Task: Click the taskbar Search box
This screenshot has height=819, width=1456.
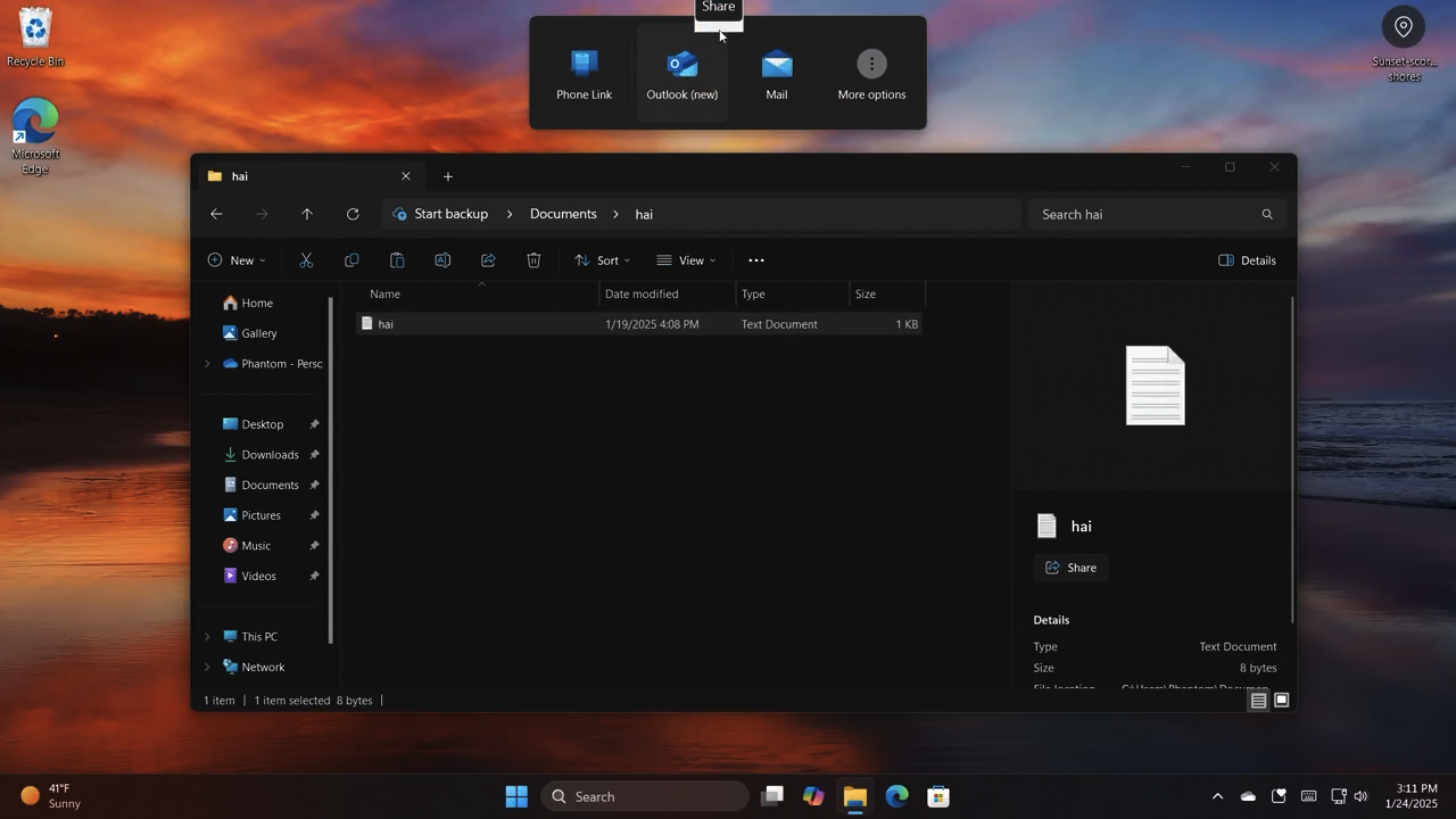Action: tap(645, 796)
